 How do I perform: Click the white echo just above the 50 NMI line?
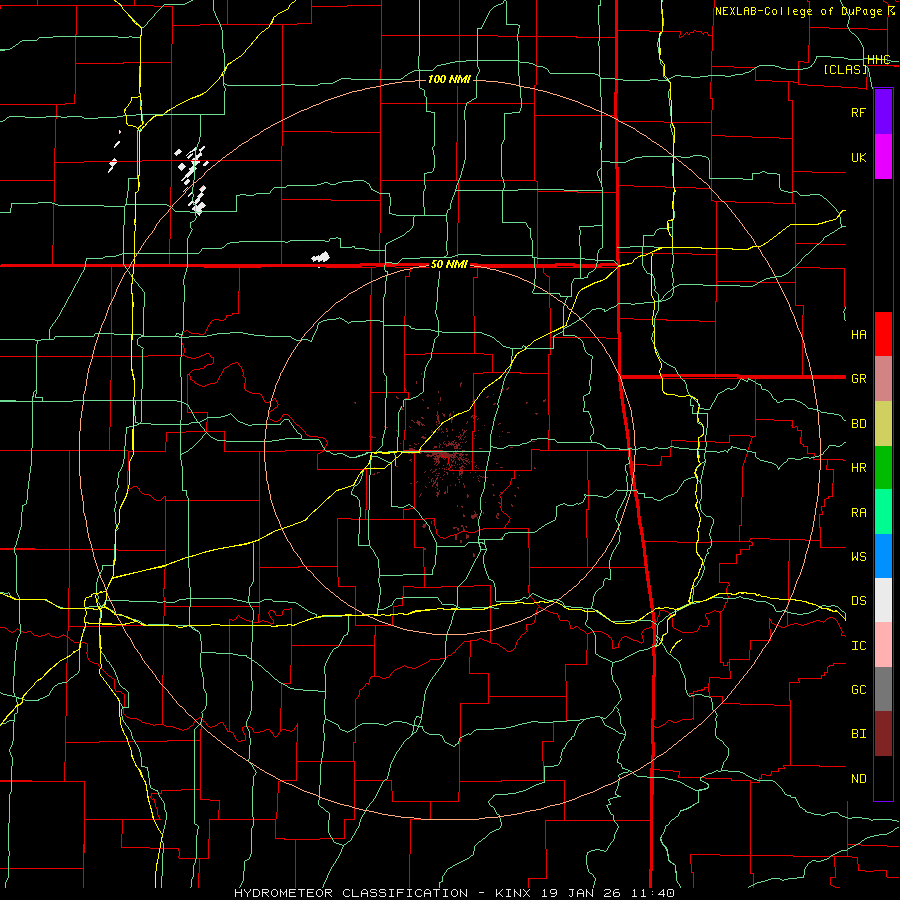click(x=321, y=258)
